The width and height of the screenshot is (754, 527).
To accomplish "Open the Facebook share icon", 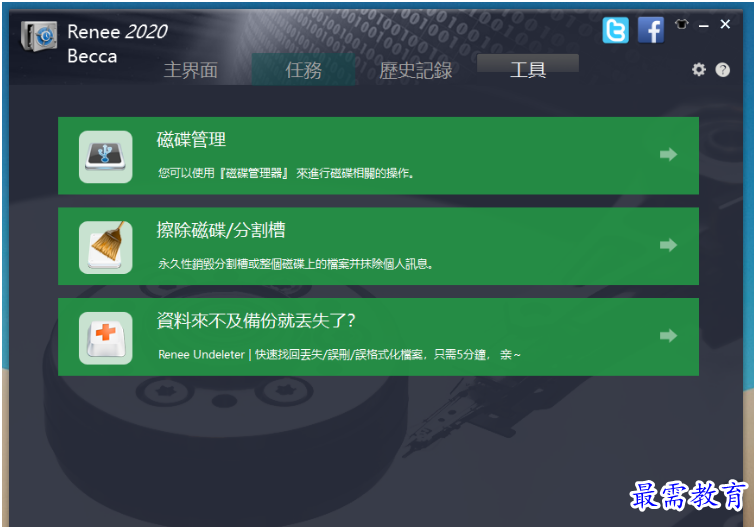I will tap(651, 30).
